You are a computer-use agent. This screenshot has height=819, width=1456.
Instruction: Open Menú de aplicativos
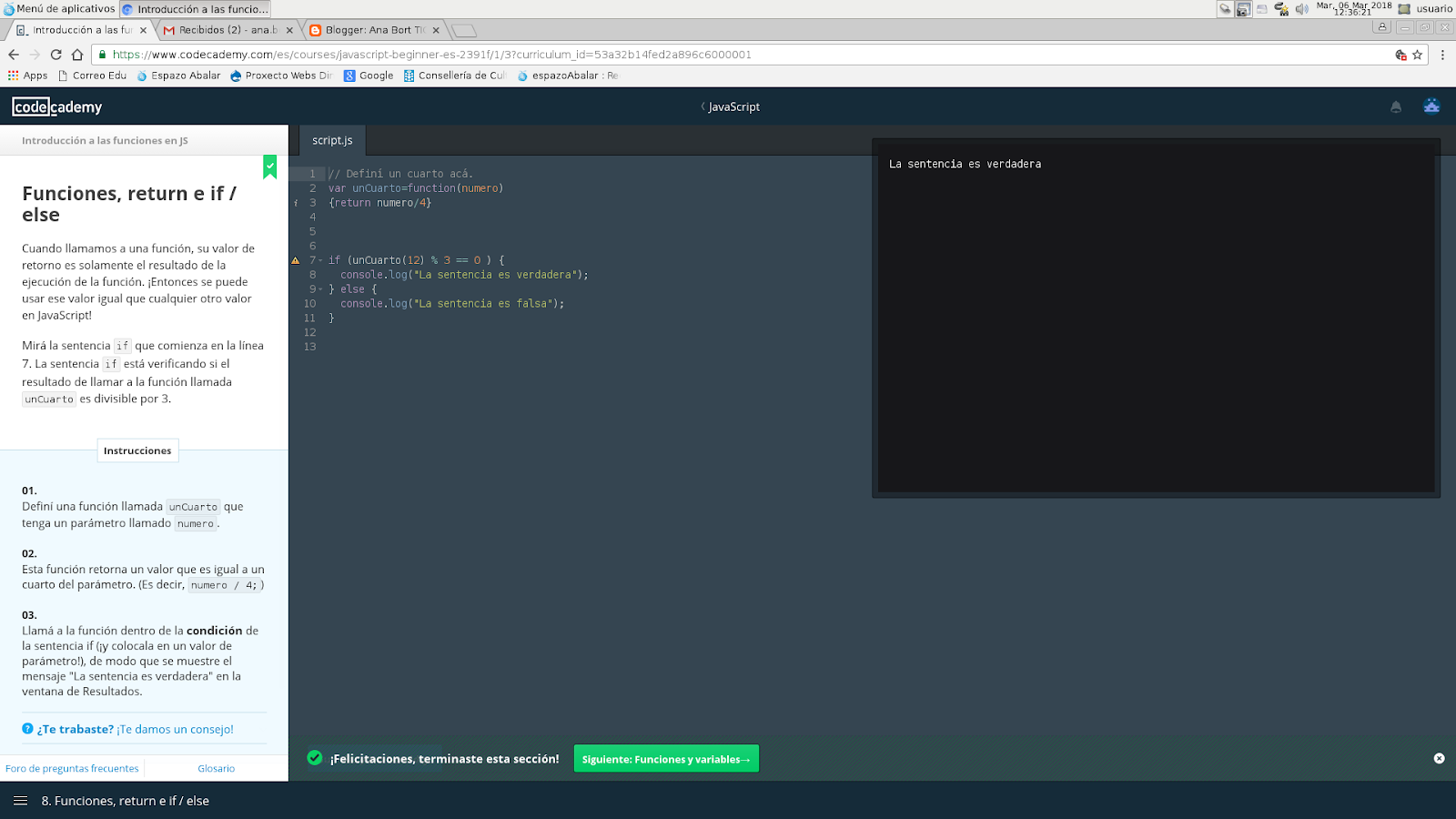point(56,8)
